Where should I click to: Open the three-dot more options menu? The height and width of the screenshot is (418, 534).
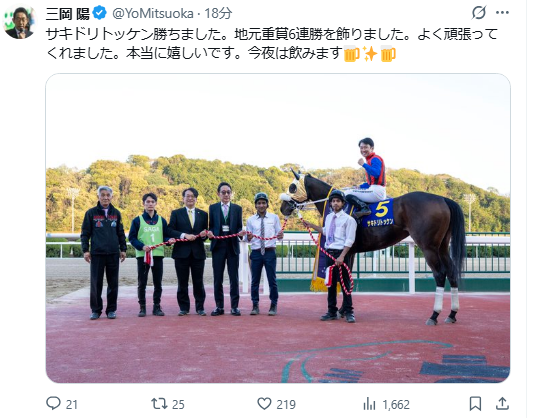(502, 13)
